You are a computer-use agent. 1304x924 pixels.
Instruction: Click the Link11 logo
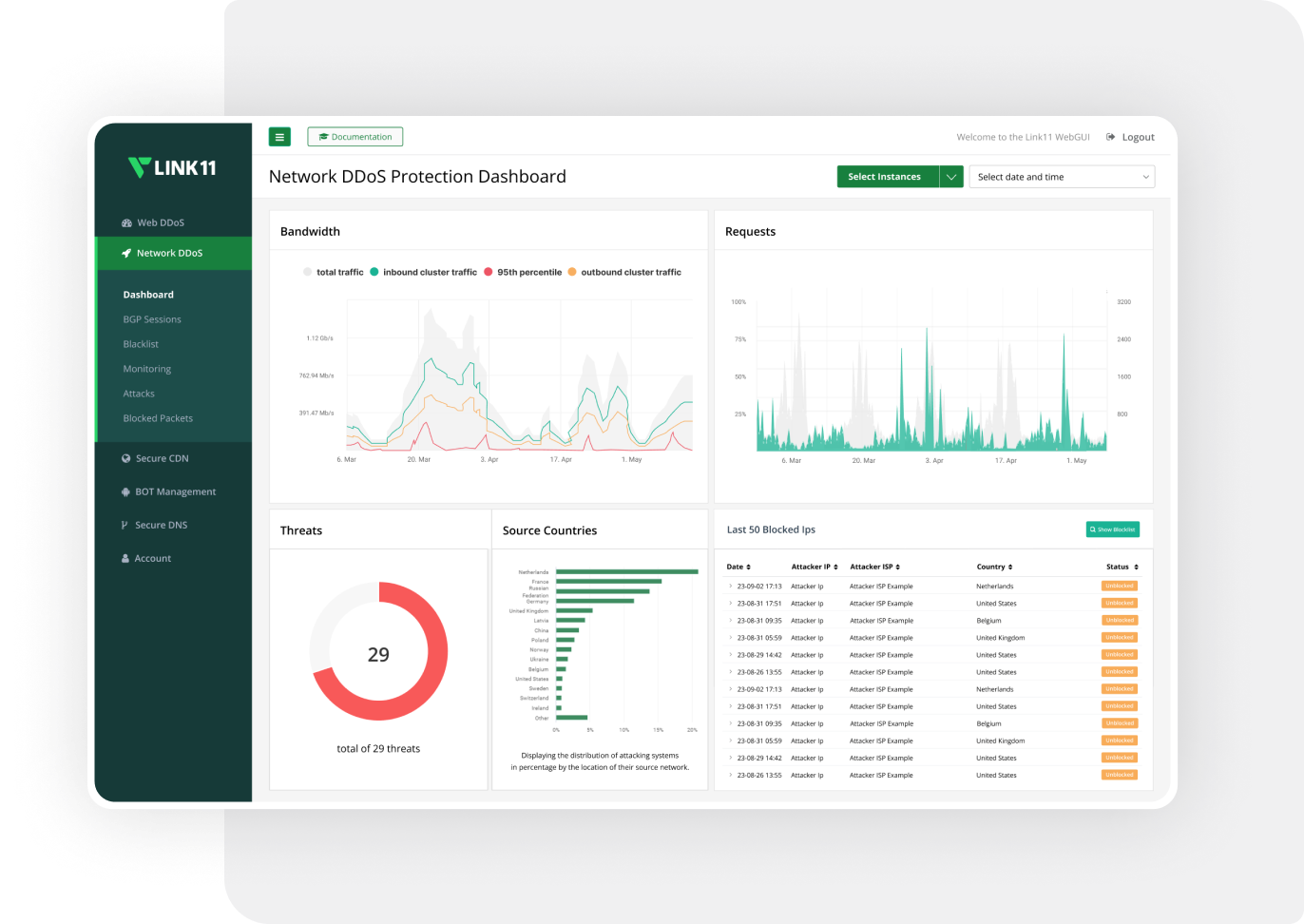coord(173,167)
